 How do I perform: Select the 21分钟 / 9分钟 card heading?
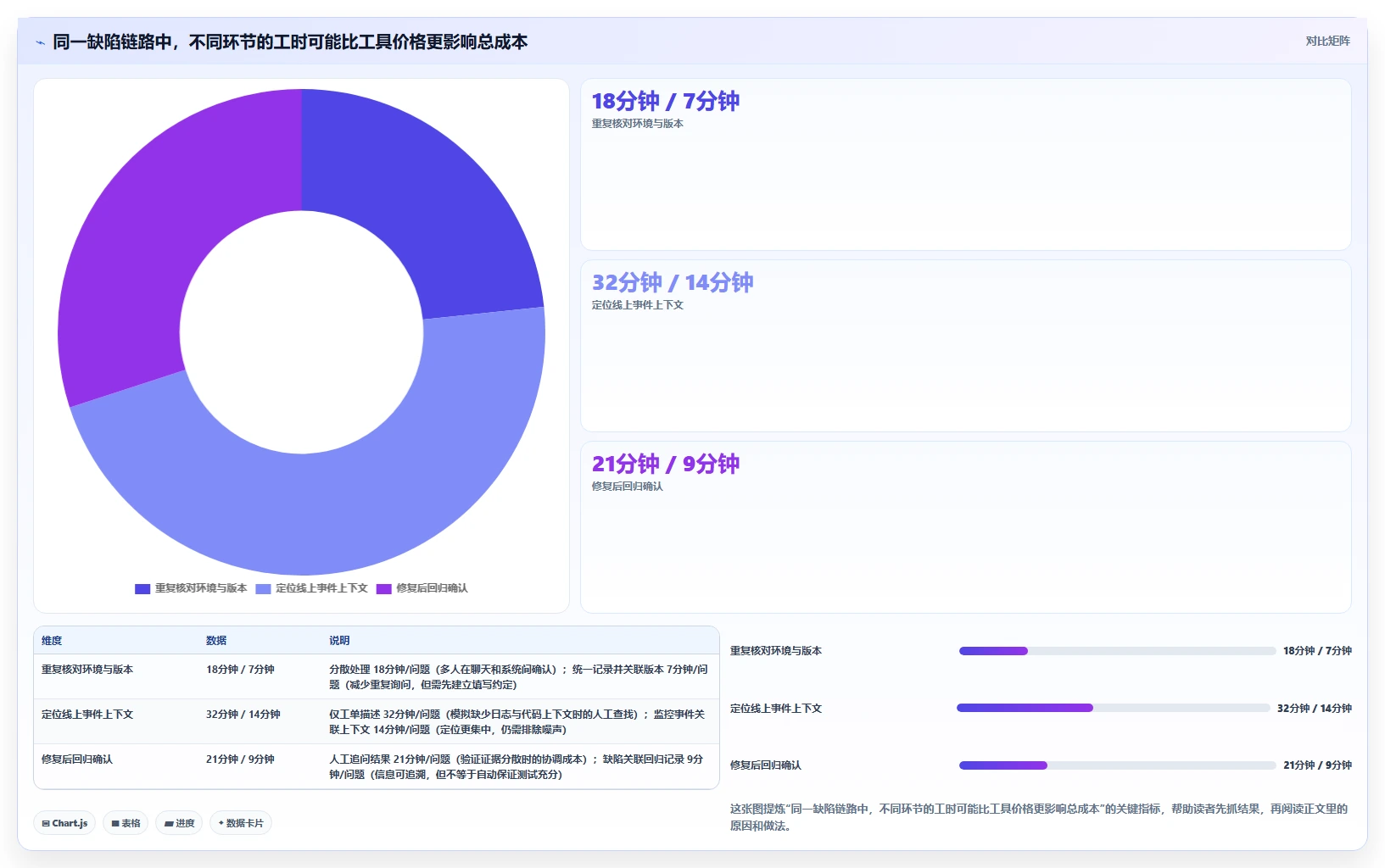pos(666,464)
